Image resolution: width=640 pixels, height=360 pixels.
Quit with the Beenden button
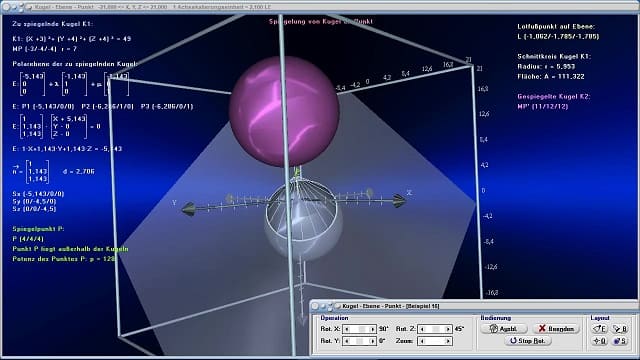point(556,329)
